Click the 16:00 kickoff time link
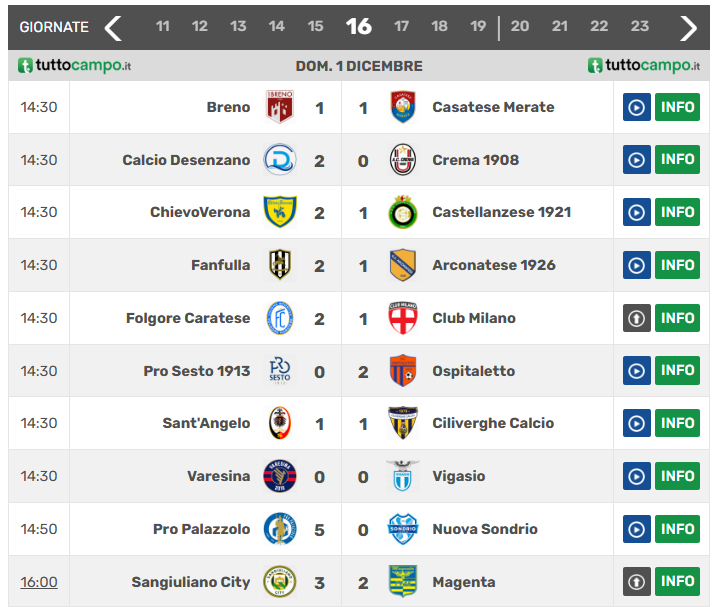 click(x=39, y=582)
